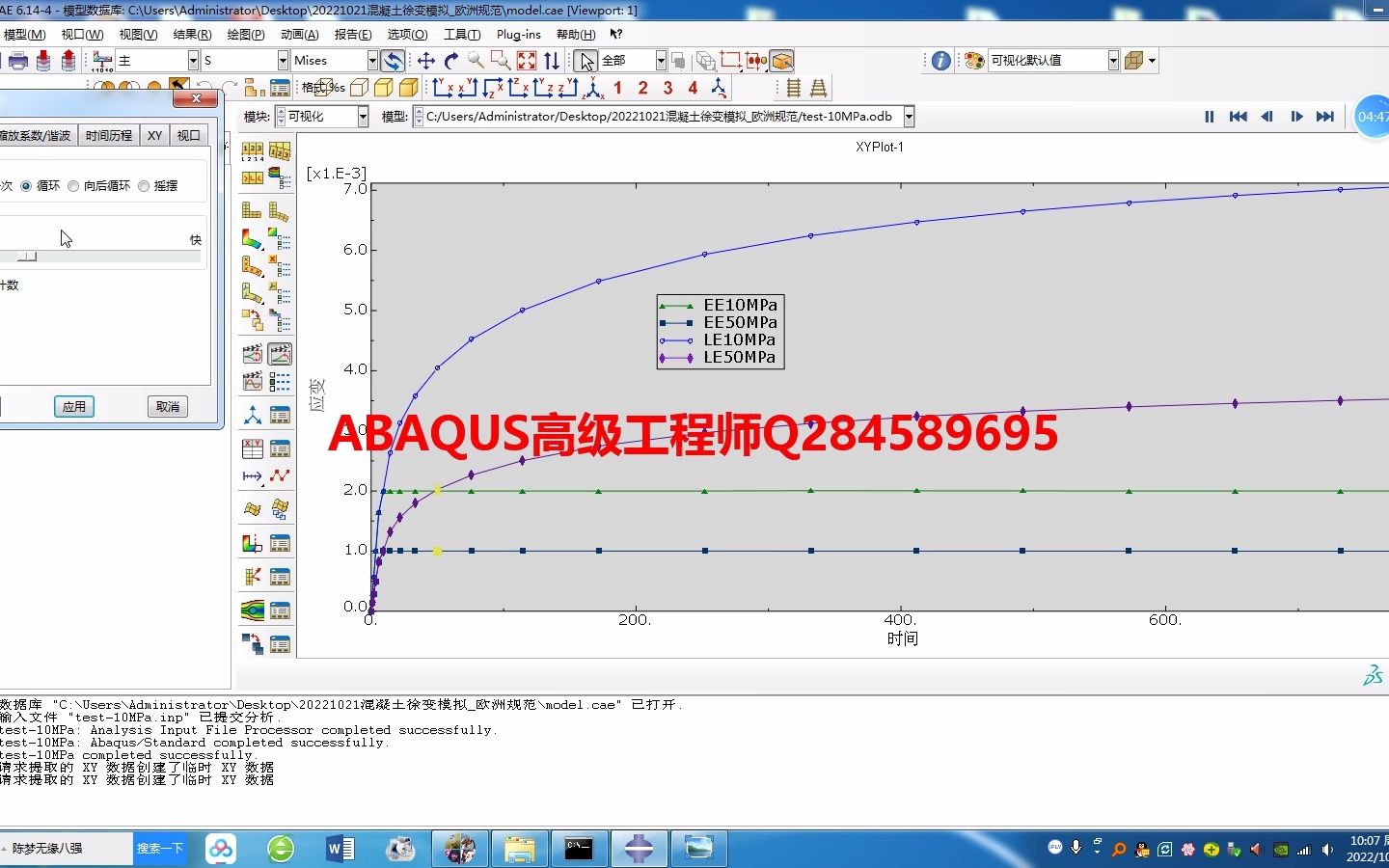Step to previous animation frame
Image resolution: width=1389 pixels, height=868 pixels.
pyautogui.click(x=1266, y=117)
